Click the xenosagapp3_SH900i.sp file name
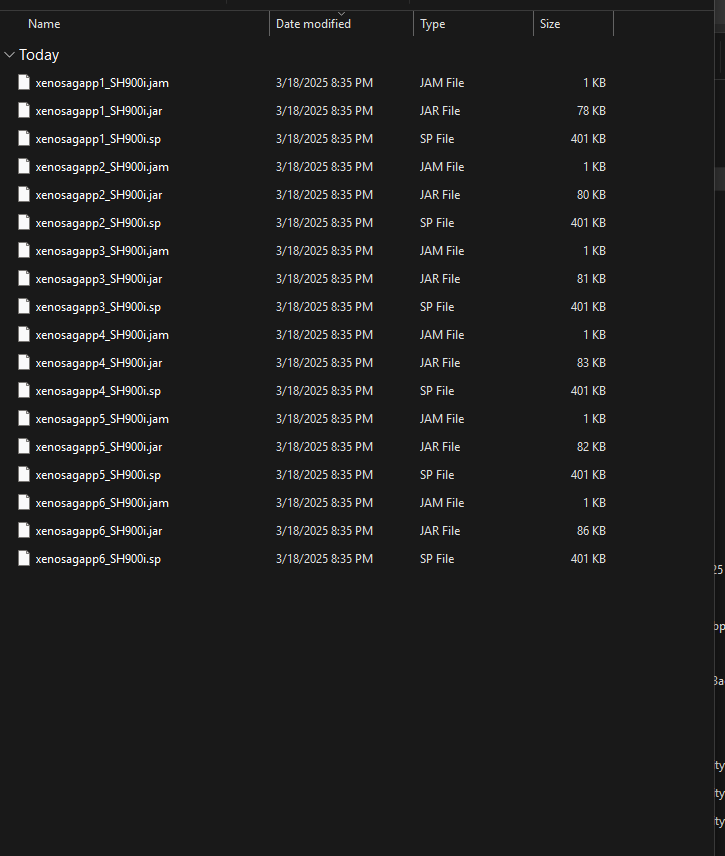725x856 pixels. pos(98,307)
